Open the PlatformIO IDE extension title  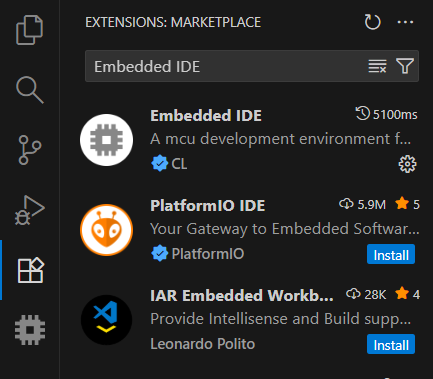click(208, 205)
